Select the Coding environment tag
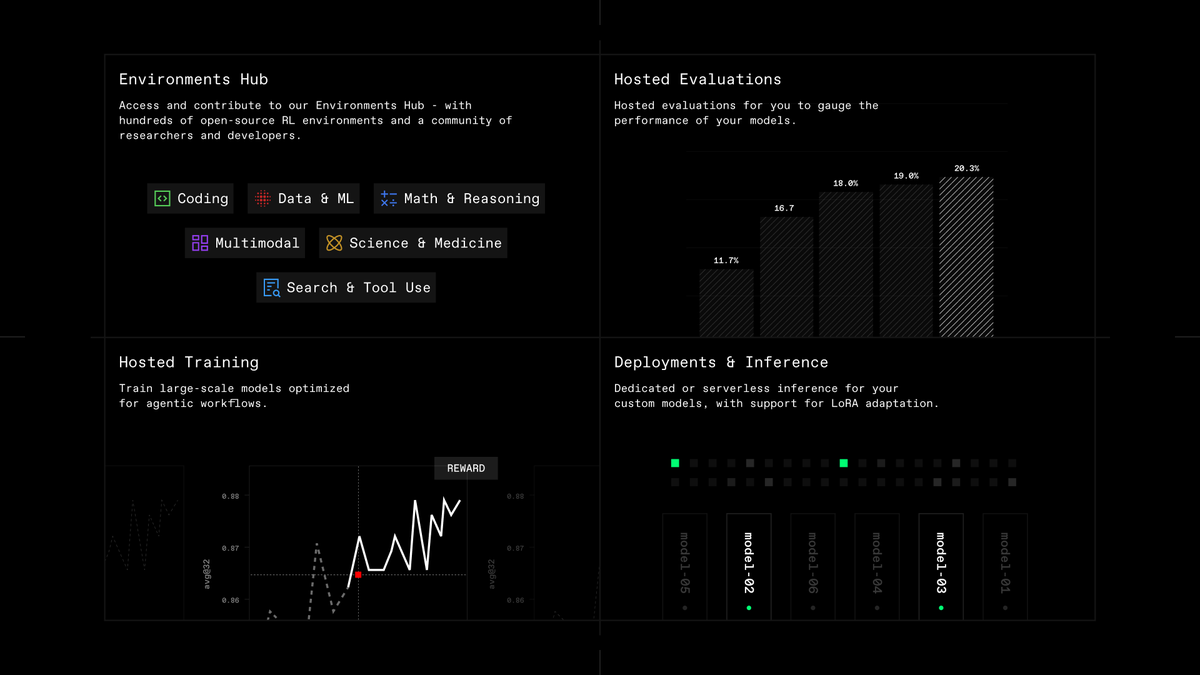This screenshot has height=675, width=1200. tap(191, 199)
